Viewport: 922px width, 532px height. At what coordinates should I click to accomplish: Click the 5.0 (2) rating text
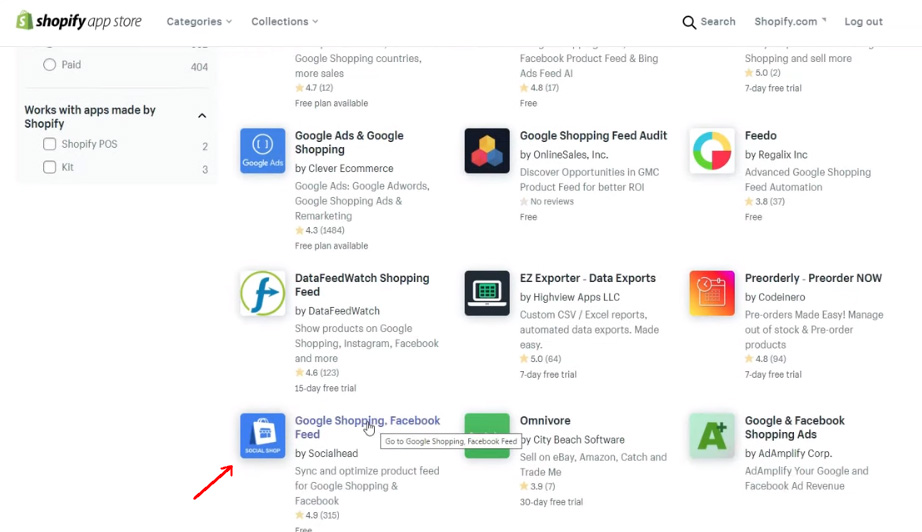[x=763, y=73]
